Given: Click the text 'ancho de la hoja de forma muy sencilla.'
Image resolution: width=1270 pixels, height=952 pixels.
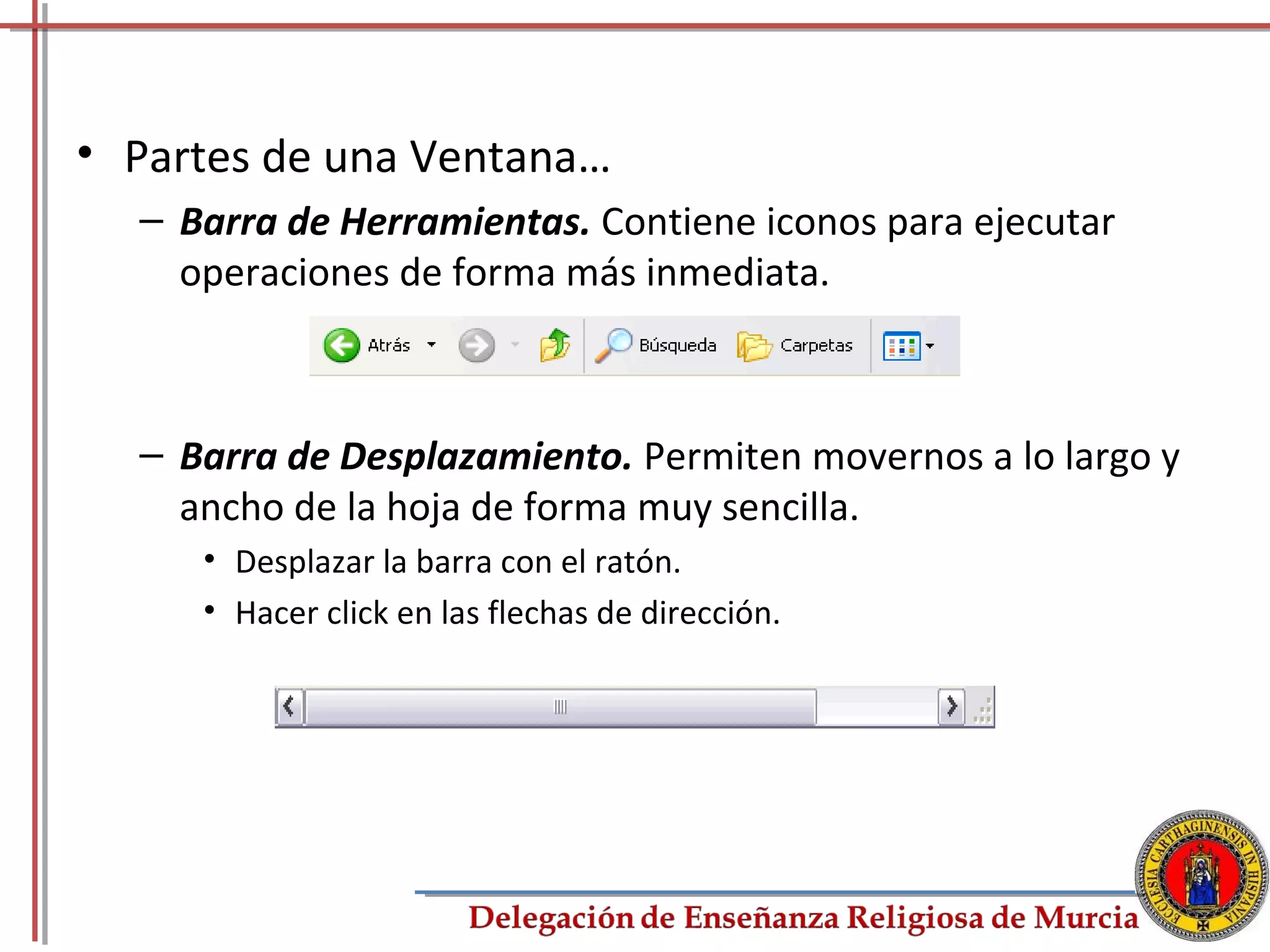Looking at the screenshot, I should pyautogui.click(x=519, y=508).
